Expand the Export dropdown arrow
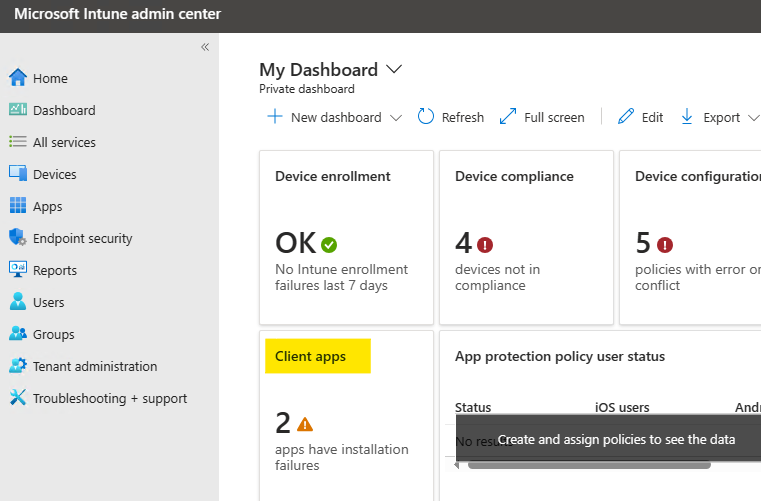The width and height of the screenshot is (761, 501). coord(753,117)
